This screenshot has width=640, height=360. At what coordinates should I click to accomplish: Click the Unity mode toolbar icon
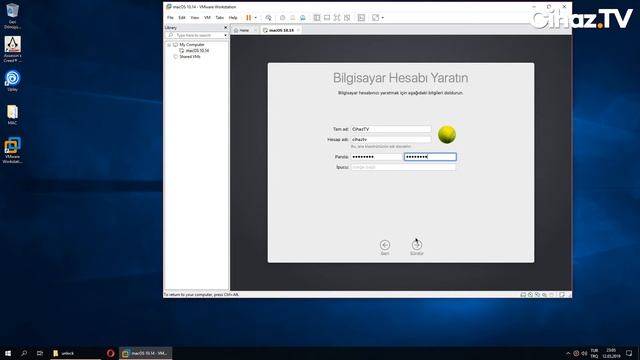click(x=347, y=18)
